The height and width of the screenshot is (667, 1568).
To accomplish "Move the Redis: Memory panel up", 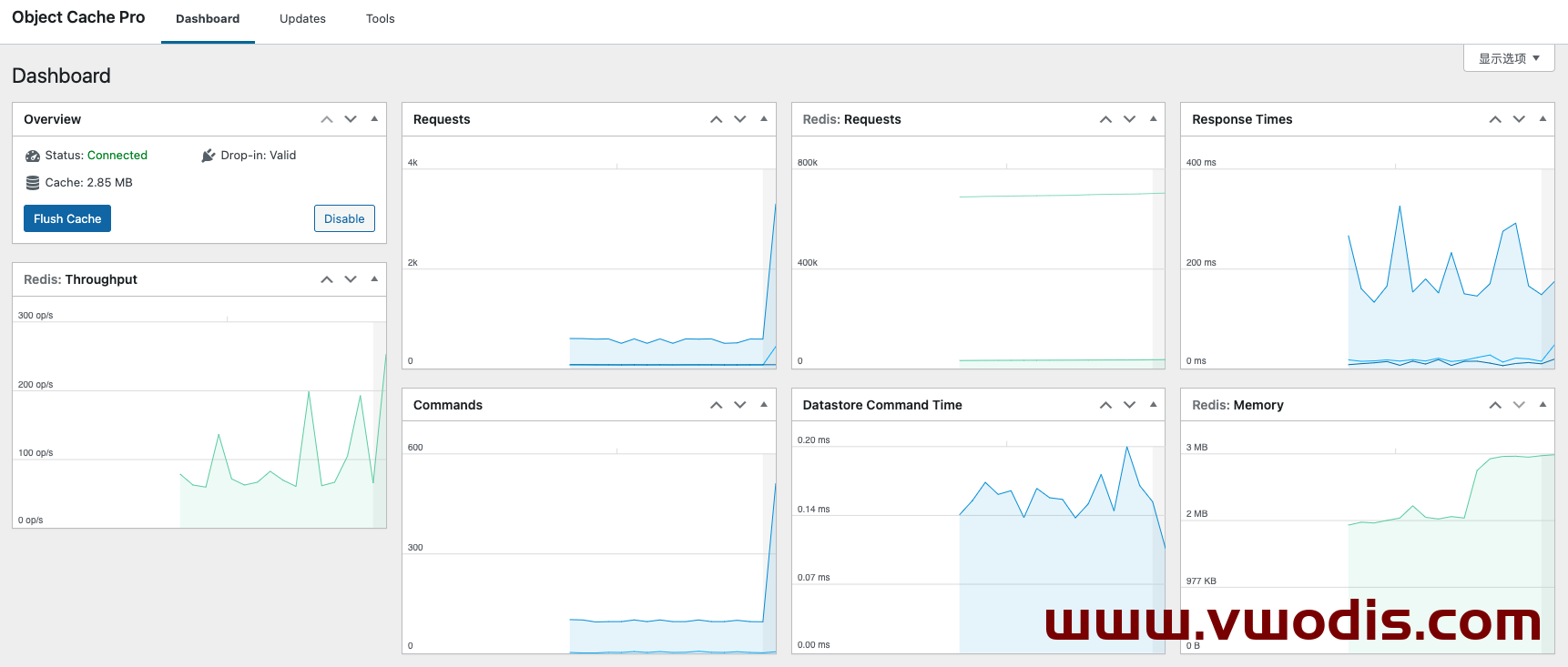I will [1495, 405].
